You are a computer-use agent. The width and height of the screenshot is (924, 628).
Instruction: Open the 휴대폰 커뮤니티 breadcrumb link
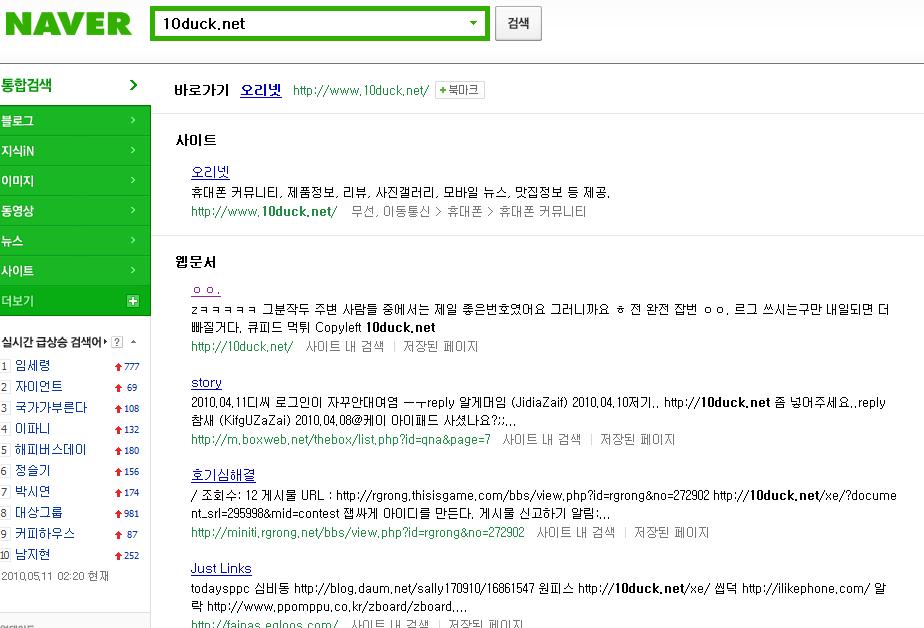click(542, 211)
